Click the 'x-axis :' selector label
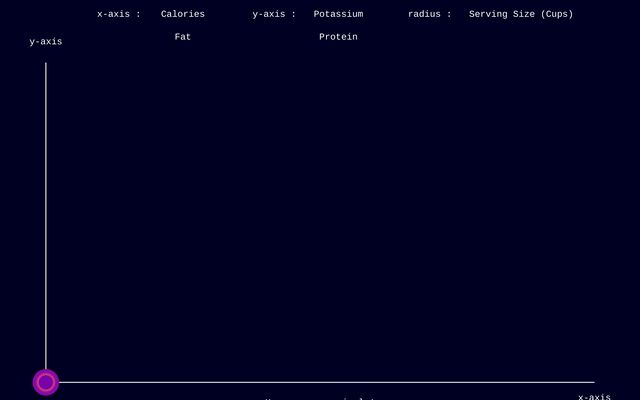 119,14
